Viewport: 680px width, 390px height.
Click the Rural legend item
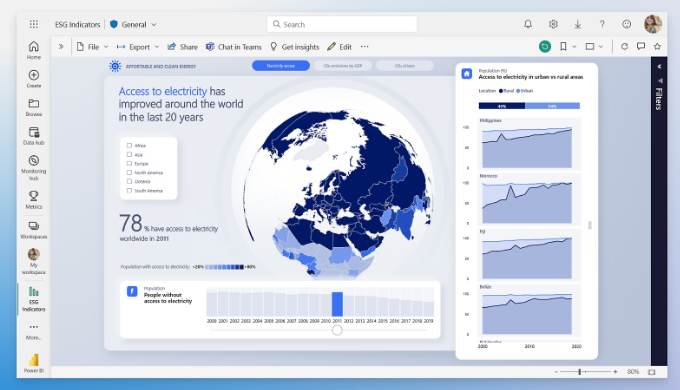pyautogui.click(x=506, y=91)
